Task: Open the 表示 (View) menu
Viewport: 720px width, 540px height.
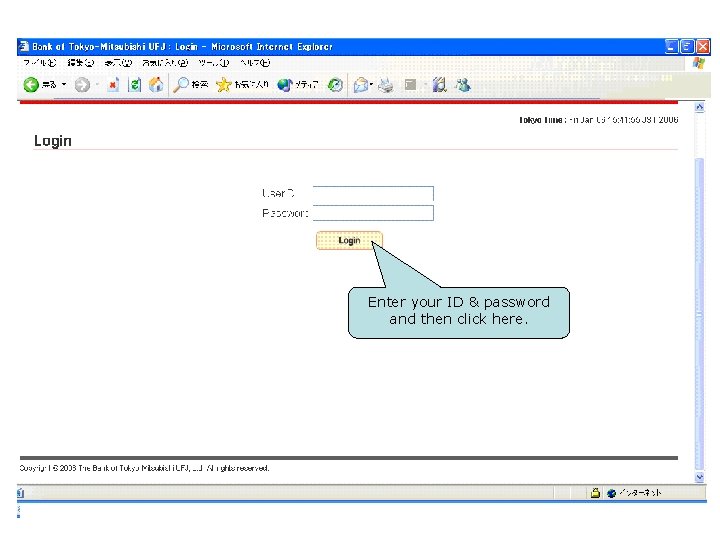Action: point(118,63)
